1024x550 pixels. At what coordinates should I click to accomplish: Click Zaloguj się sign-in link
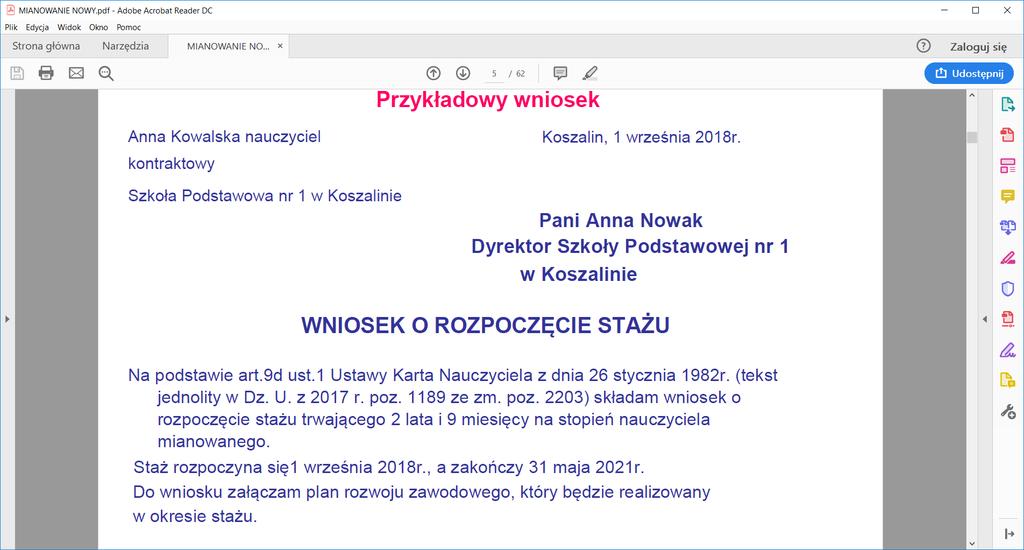pos(978,46)
